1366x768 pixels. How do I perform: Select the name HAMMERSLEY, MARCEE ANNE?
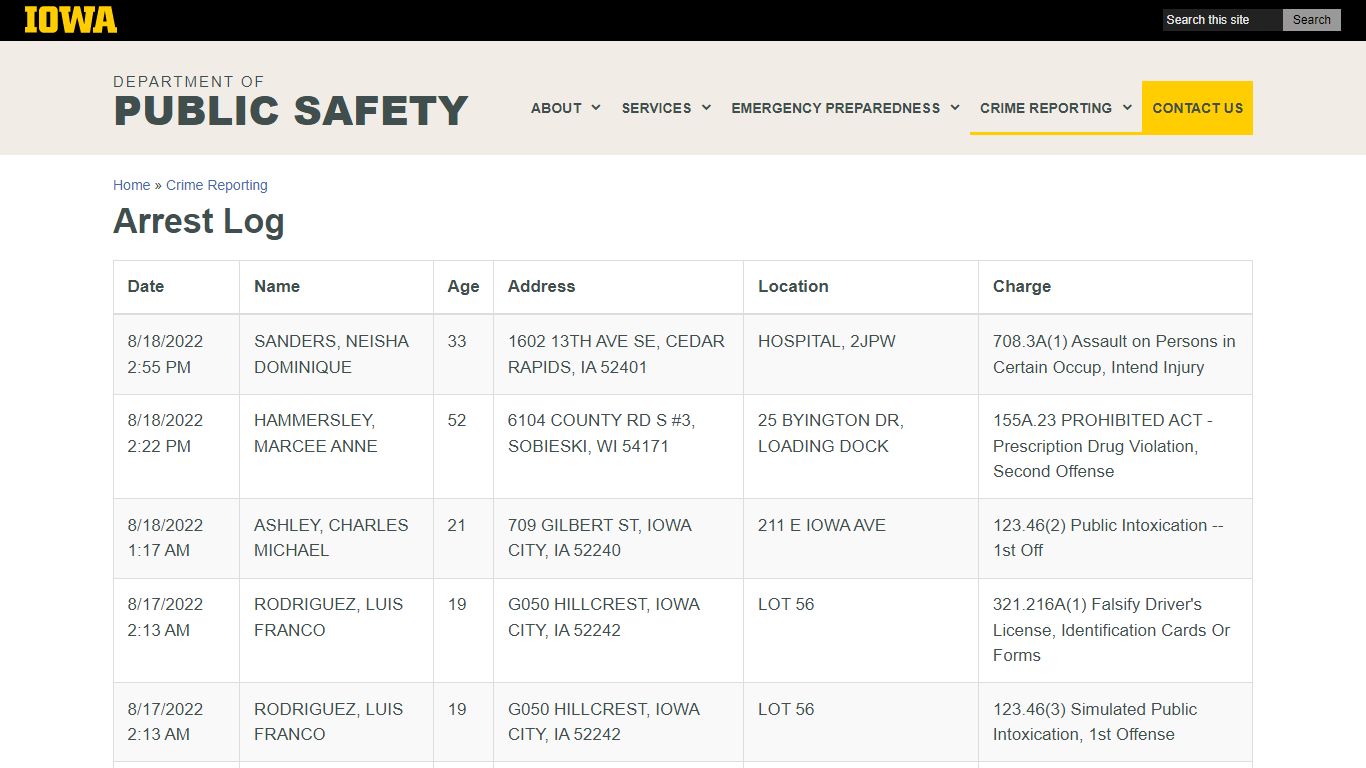(316, 433)
